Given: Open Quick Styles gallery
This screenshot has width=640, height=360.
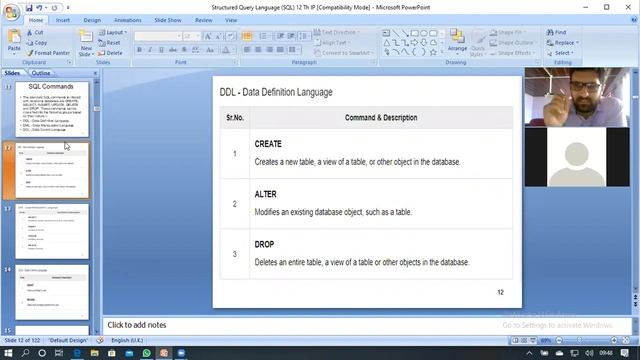Looking at the screenshot, I should tap(478, 44).
